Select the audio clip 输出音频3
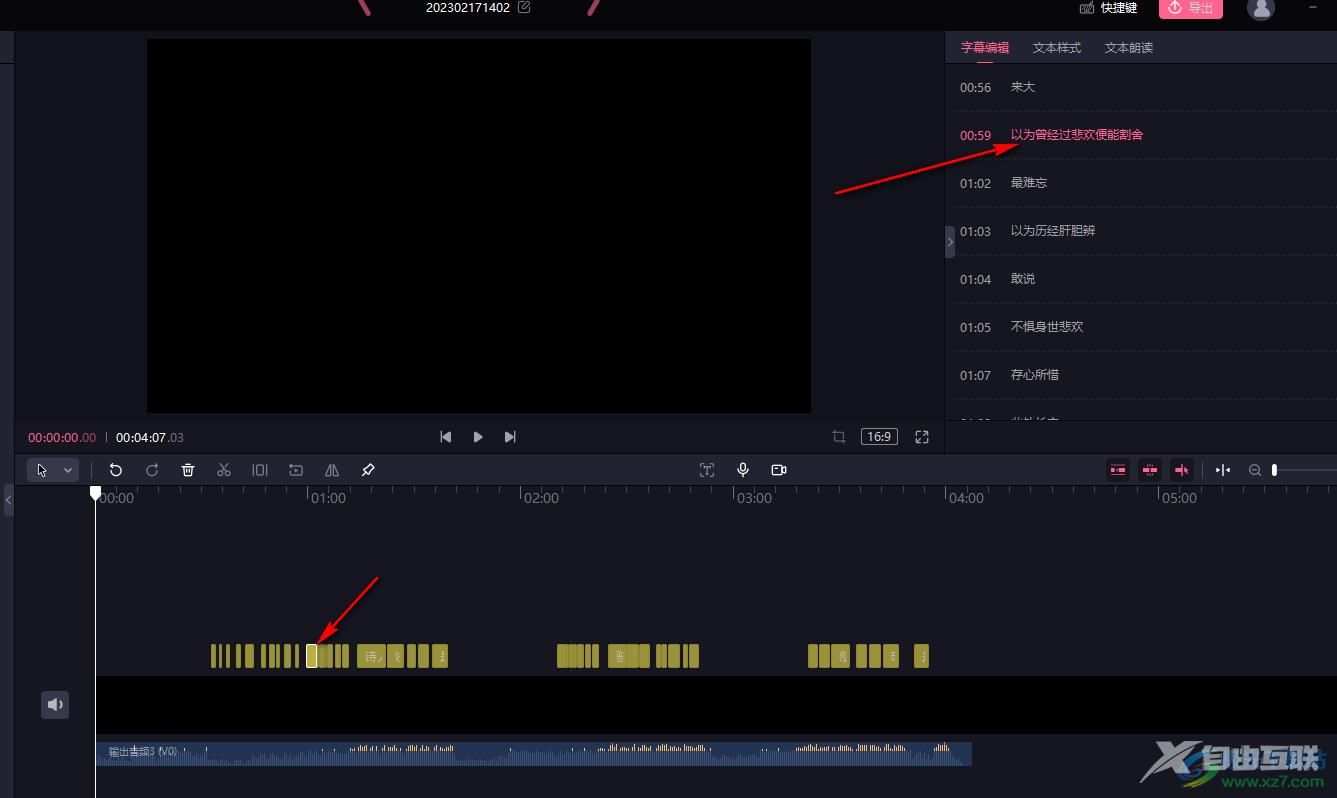 pyautogui.click(x=533, y=754)
